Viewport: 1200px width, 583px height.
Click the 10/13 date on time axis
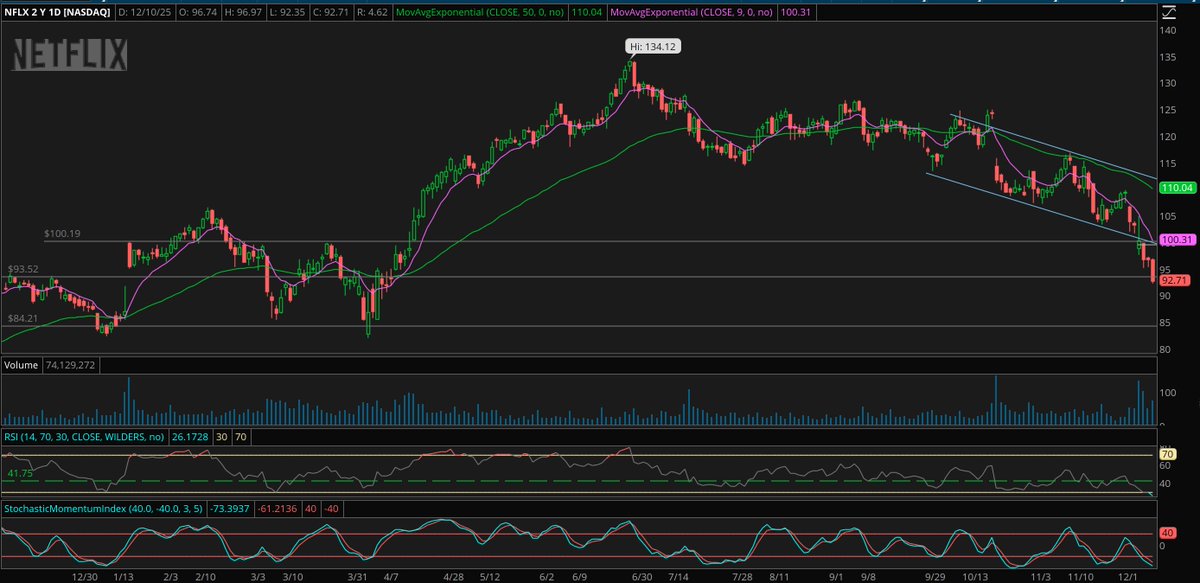tap(976, 577)
